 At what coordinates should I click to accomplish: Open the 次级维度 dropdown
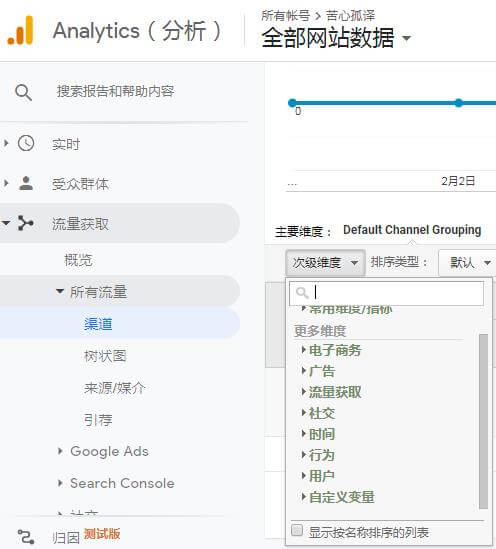tap(325, 262)
